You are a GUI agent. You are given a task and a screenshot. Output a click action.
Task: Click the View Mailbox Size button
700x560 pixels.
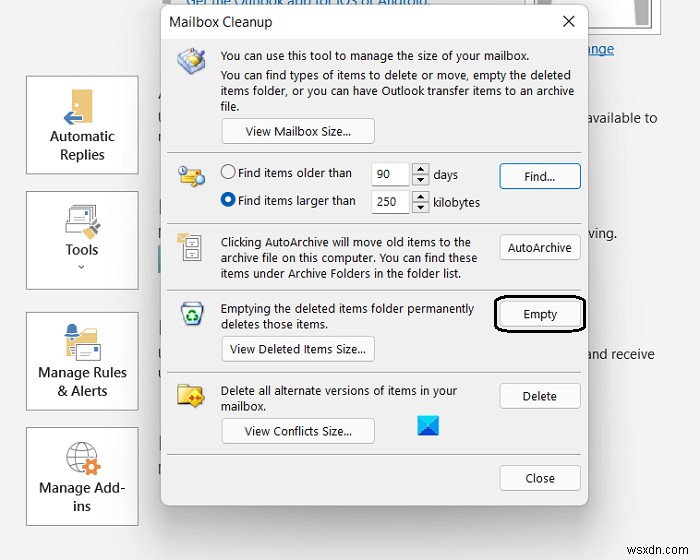point(298,131)
